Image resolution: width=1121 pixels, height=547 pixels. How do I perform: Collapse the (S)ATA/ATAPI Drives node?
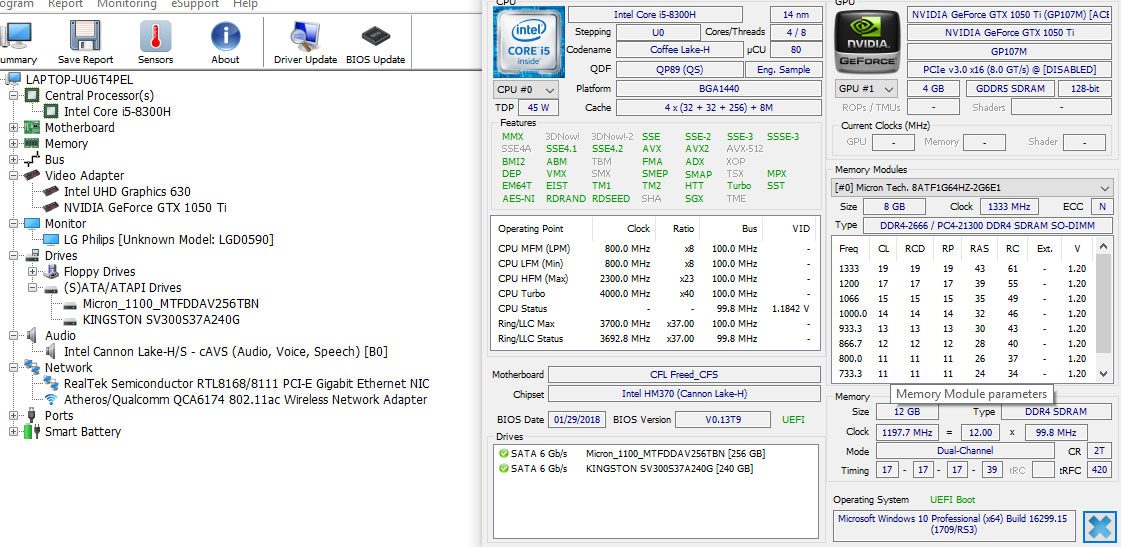(32, 287)
